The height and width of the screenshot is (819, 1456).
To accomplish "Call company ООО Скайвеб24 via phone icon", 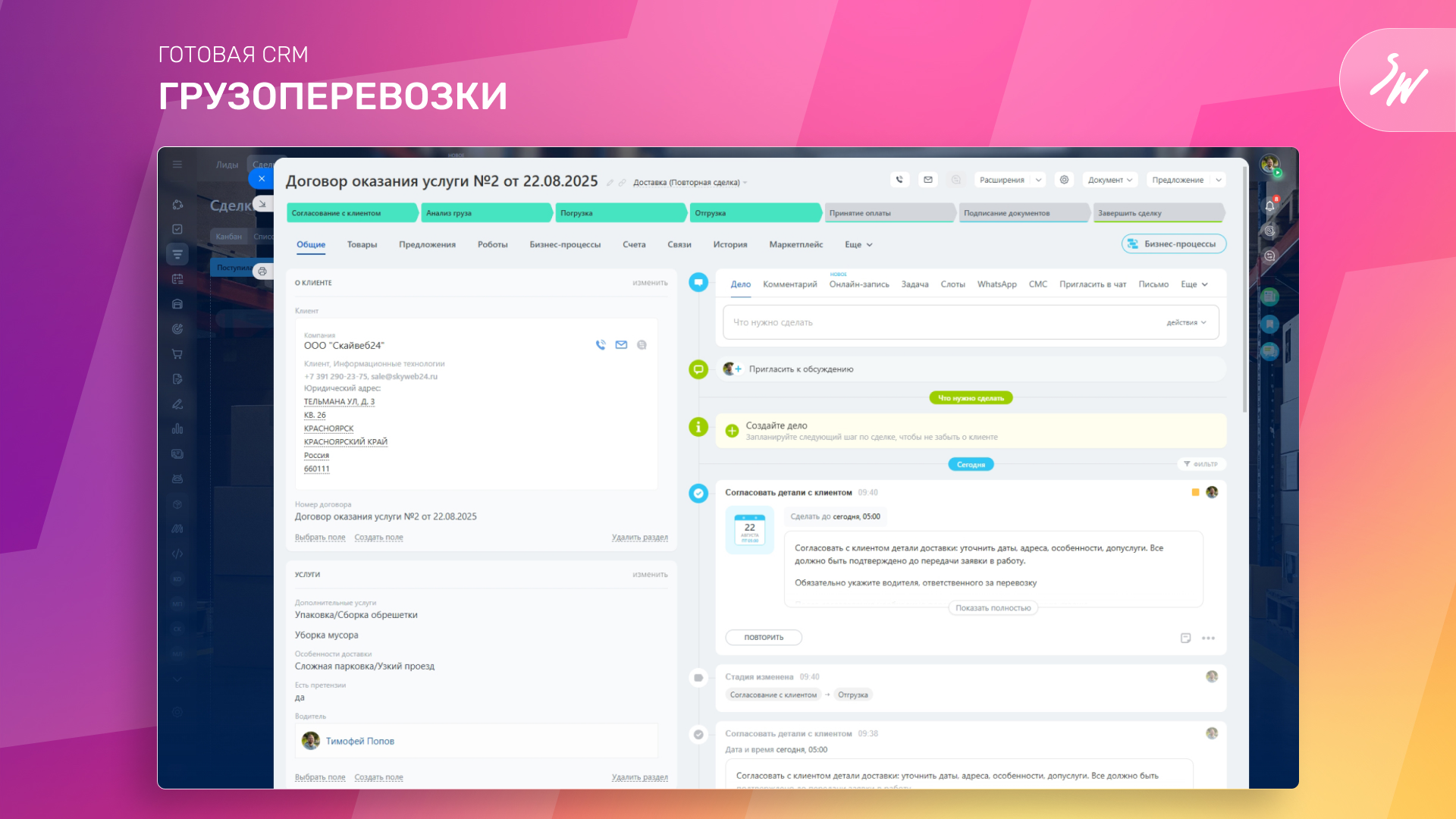I will [x=601, y=345].
